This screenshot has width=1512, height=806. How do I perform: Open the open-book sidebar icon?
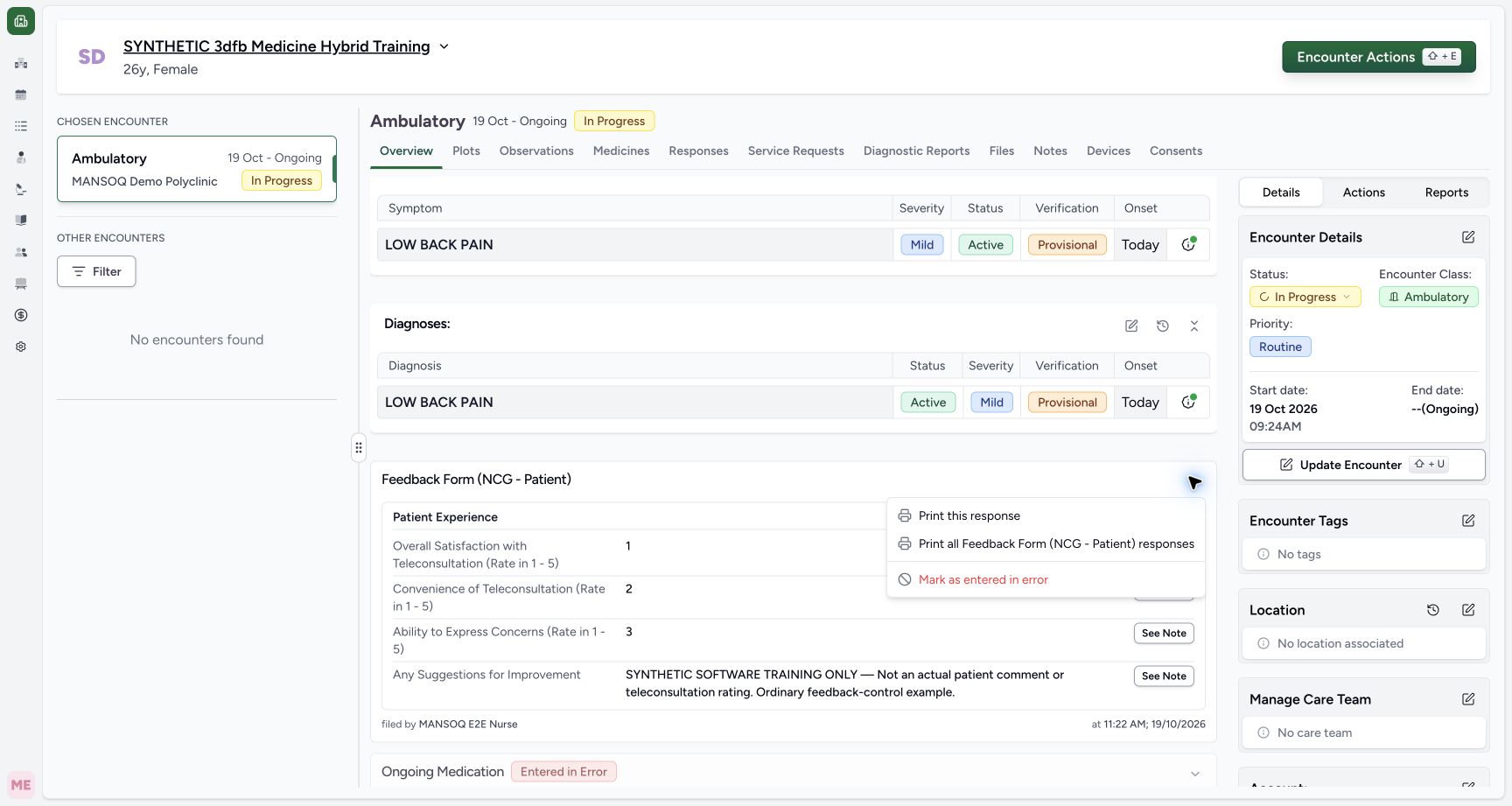click(21, 221)
